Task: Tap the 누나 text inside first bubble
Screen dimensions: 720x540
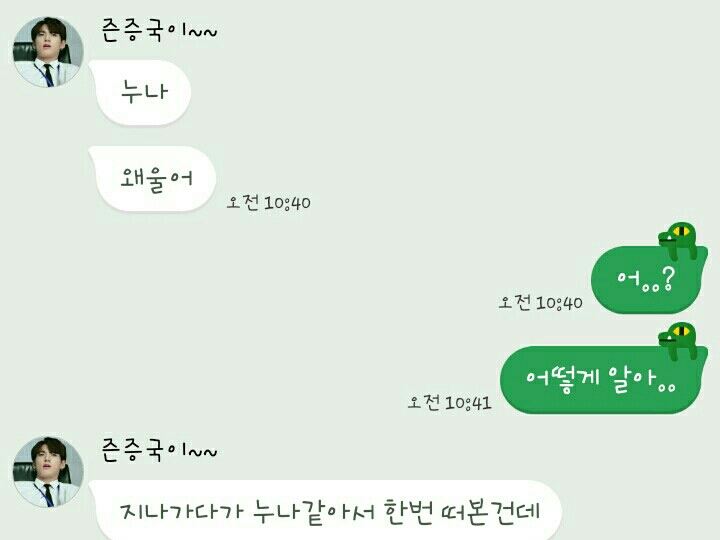Action: click(x=144, y=91)
